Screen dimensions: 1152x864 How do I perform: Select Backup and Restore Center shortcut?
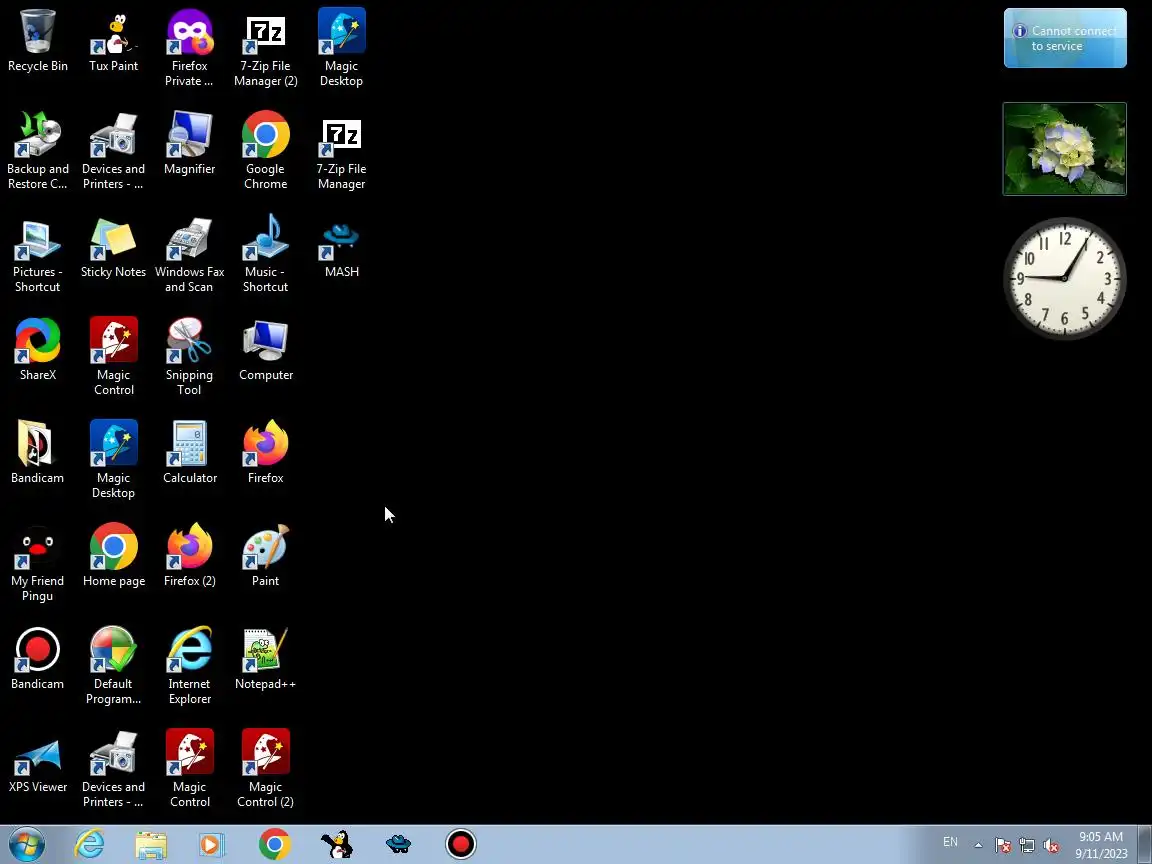coord(37,151)
